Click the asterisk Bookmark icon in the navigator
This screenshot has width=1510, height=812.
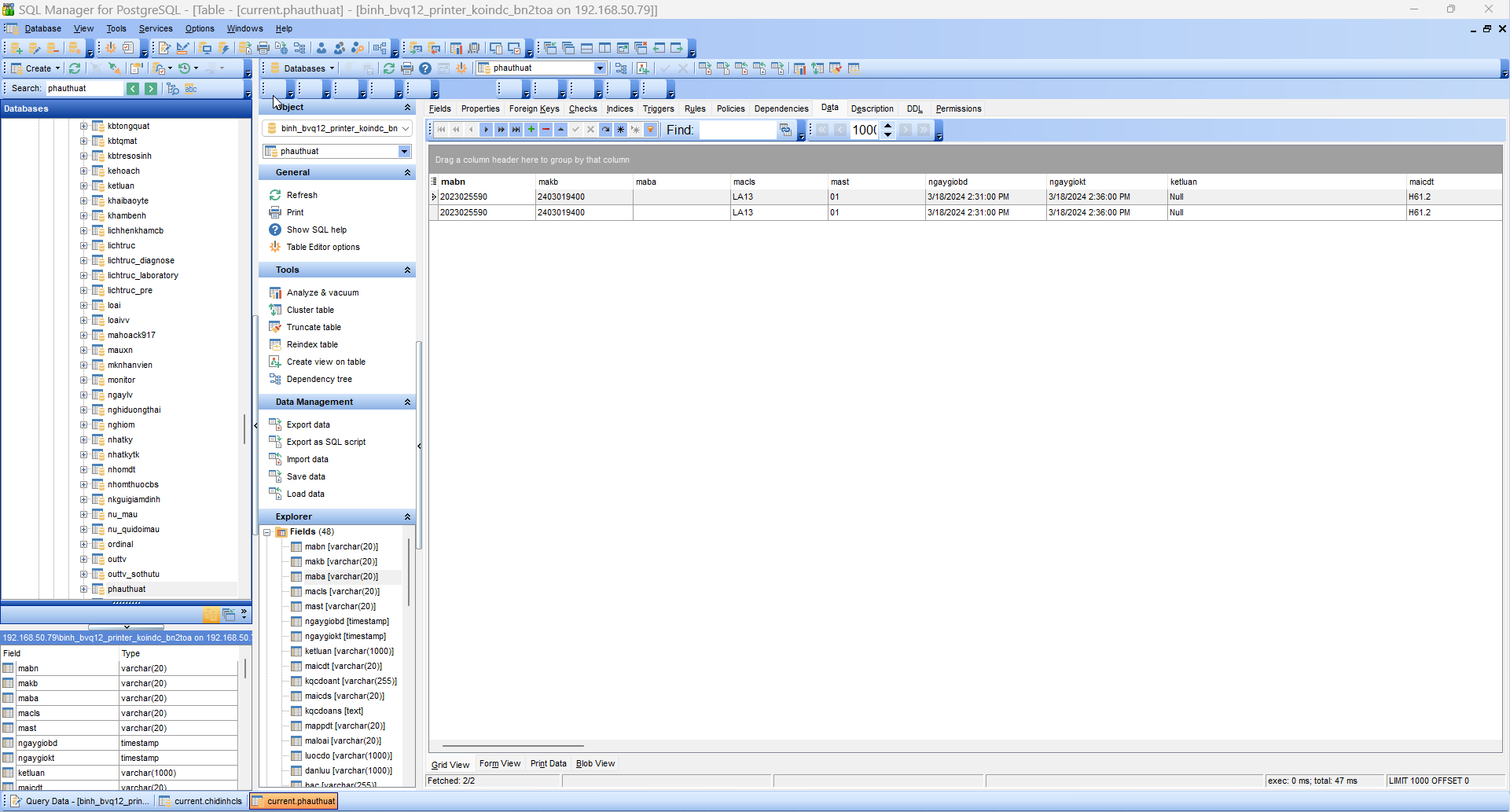tap(621, 130)
